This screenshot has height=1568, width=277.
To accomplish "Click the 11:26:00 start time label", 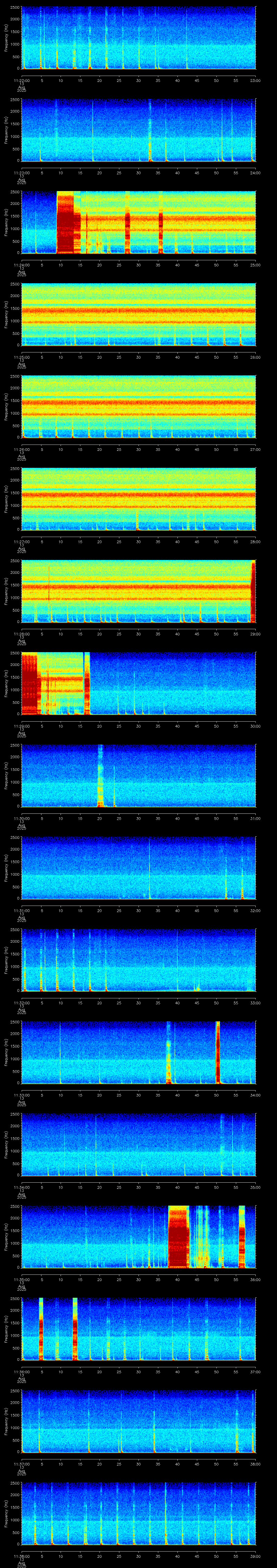I will pyautogui.click(x=21, y=449).
